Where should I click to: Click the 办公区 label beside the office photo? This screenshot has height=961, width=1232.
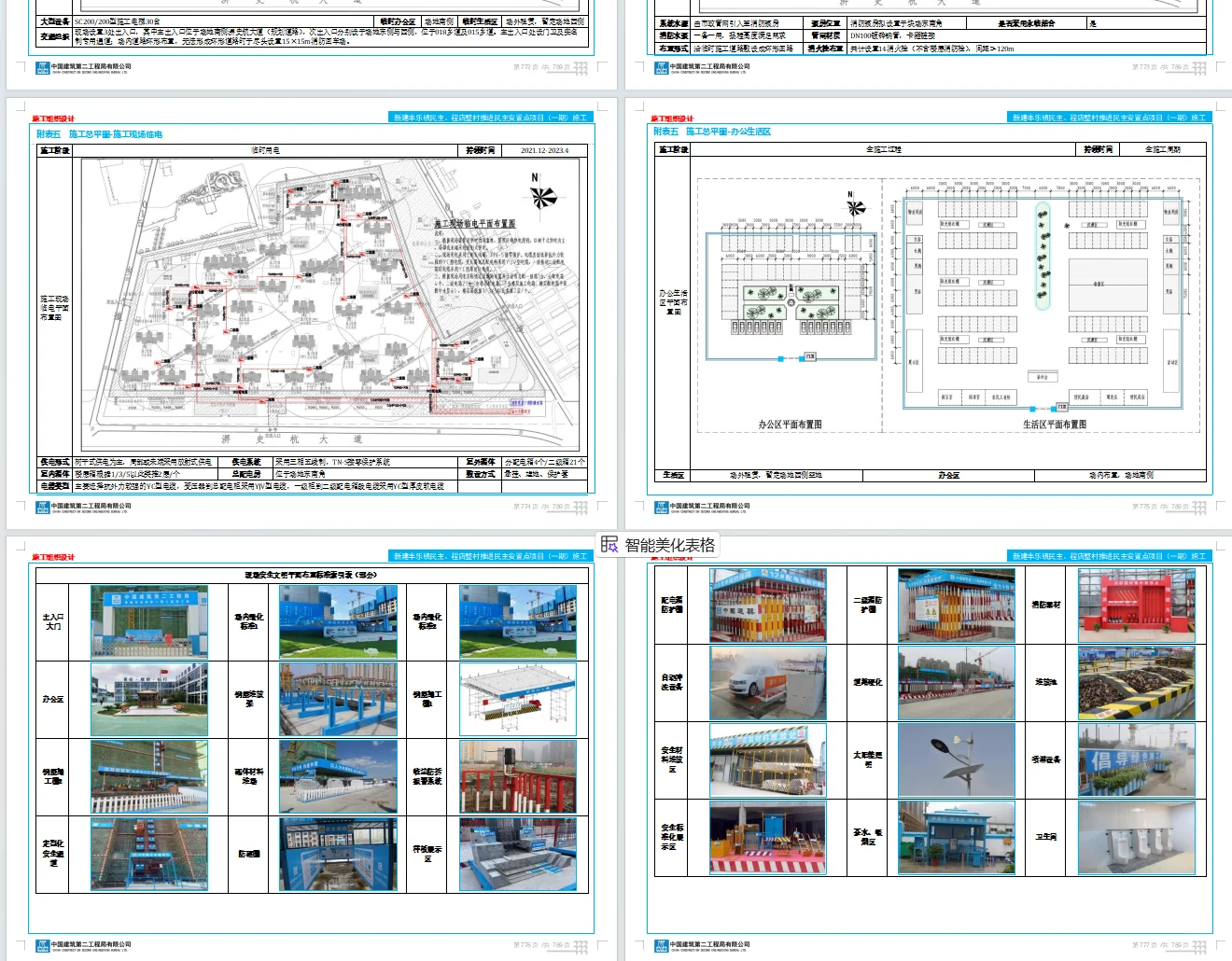pos(53,699)
